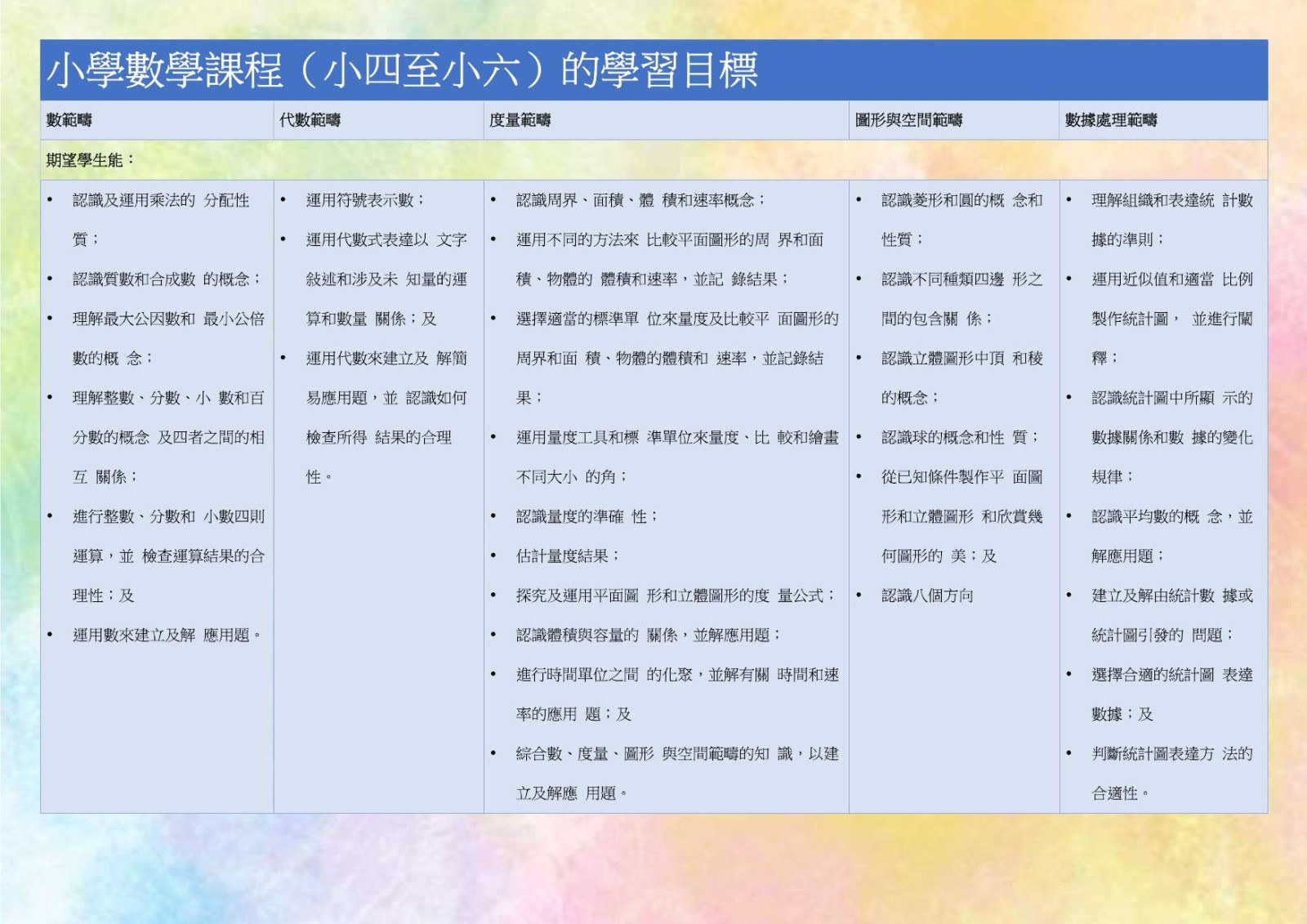Screen dimensions: 1307x924
Task: Click the line 何圖形的 美；及
Action: pyautogui.click(x=939, y=556)
